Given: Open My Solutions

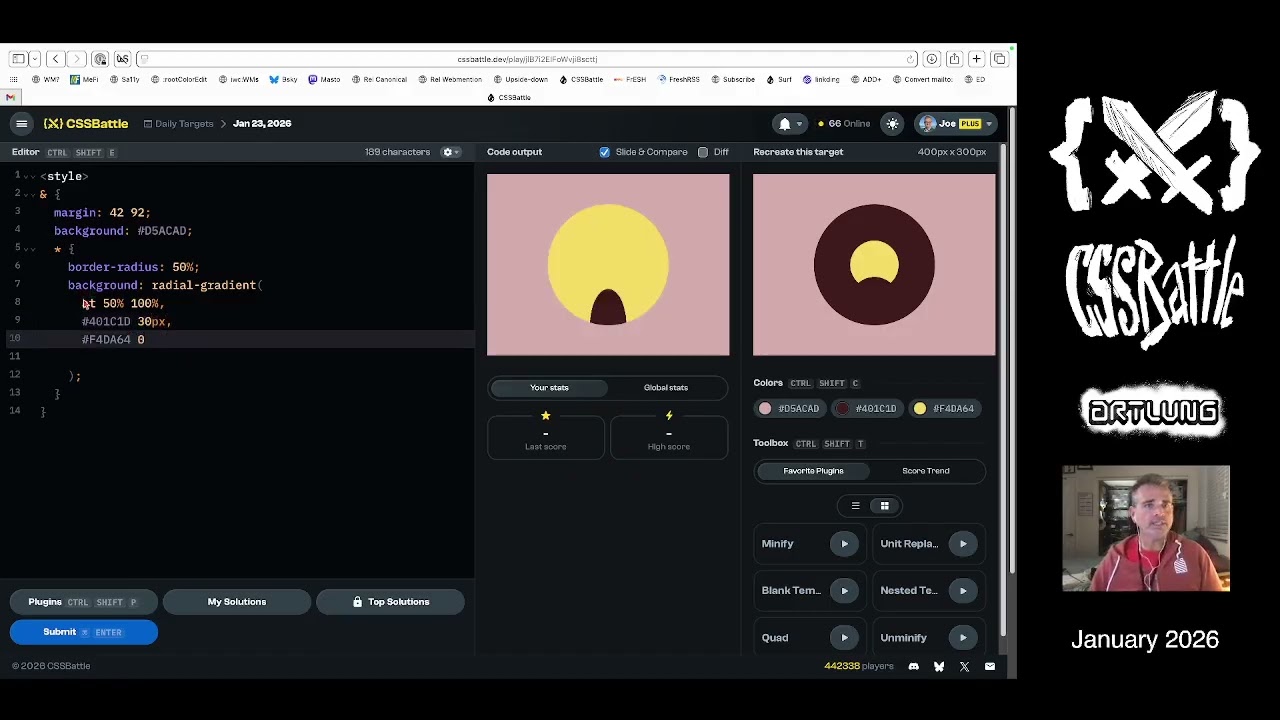Looking at the screenshot, I should pos(237,602).
